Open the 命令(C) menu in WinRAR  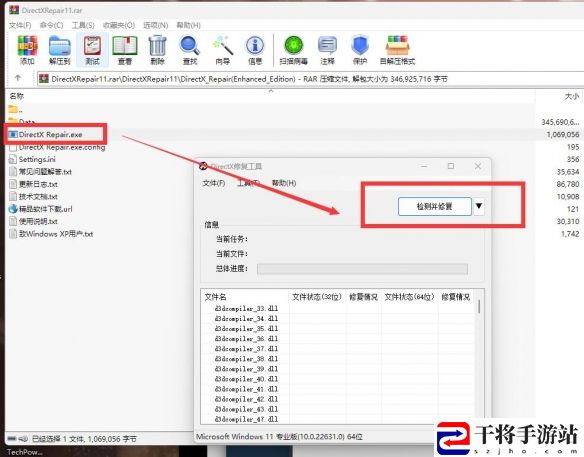coord(51,25)
